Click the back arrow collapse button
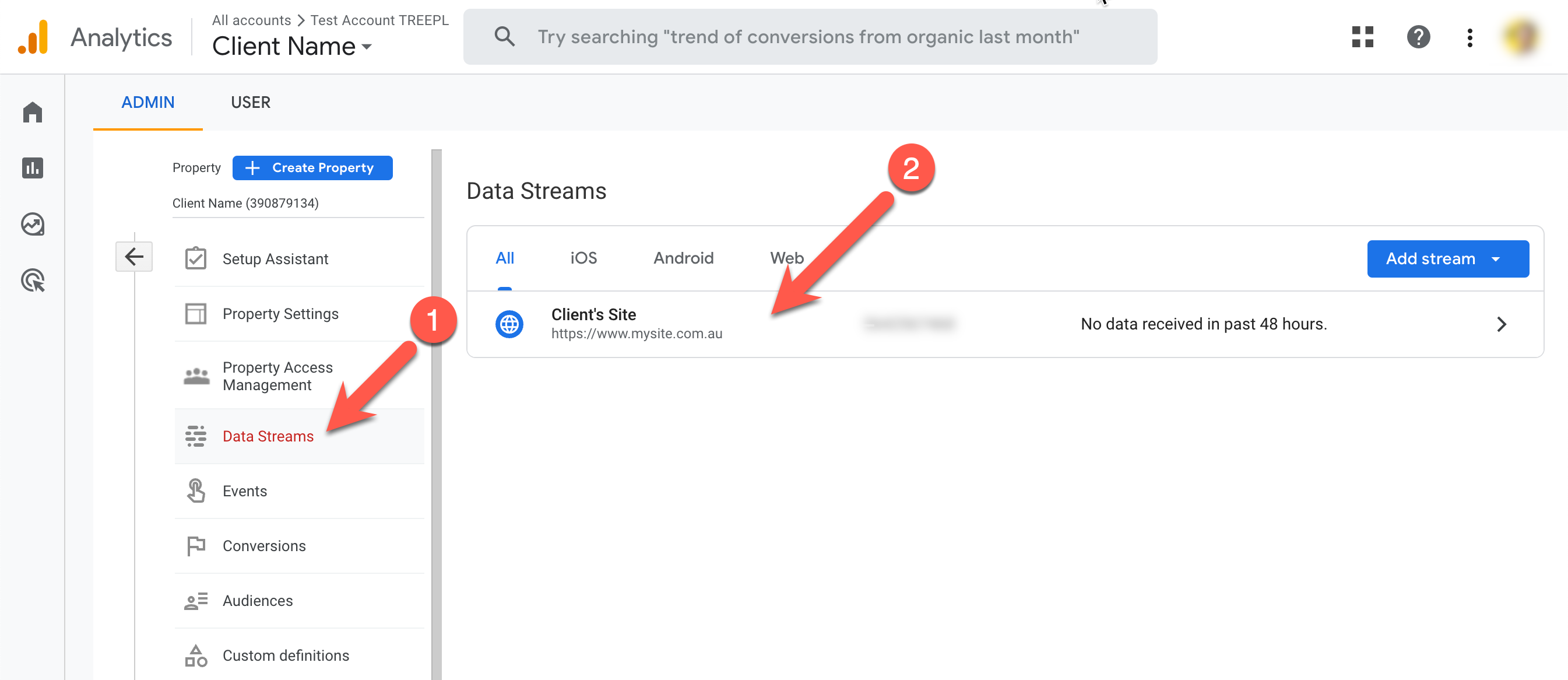The image size is (1568, 680). pos(134,256)
